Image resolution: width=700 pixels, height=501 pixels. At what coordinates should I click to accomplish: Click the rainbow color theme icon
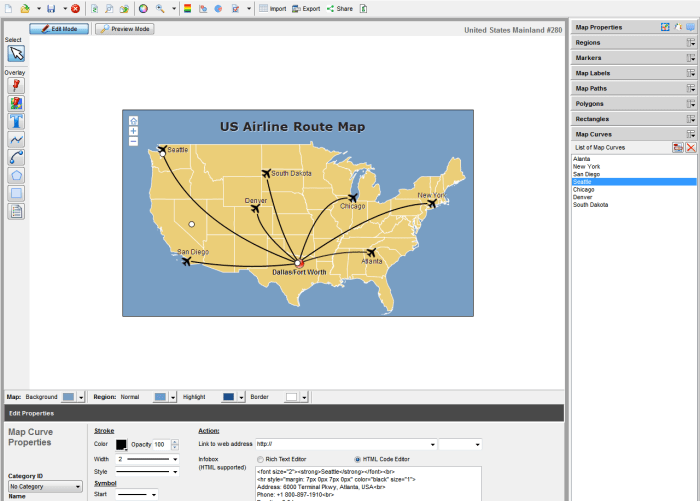pyautogui.click(x=188, y=8)
